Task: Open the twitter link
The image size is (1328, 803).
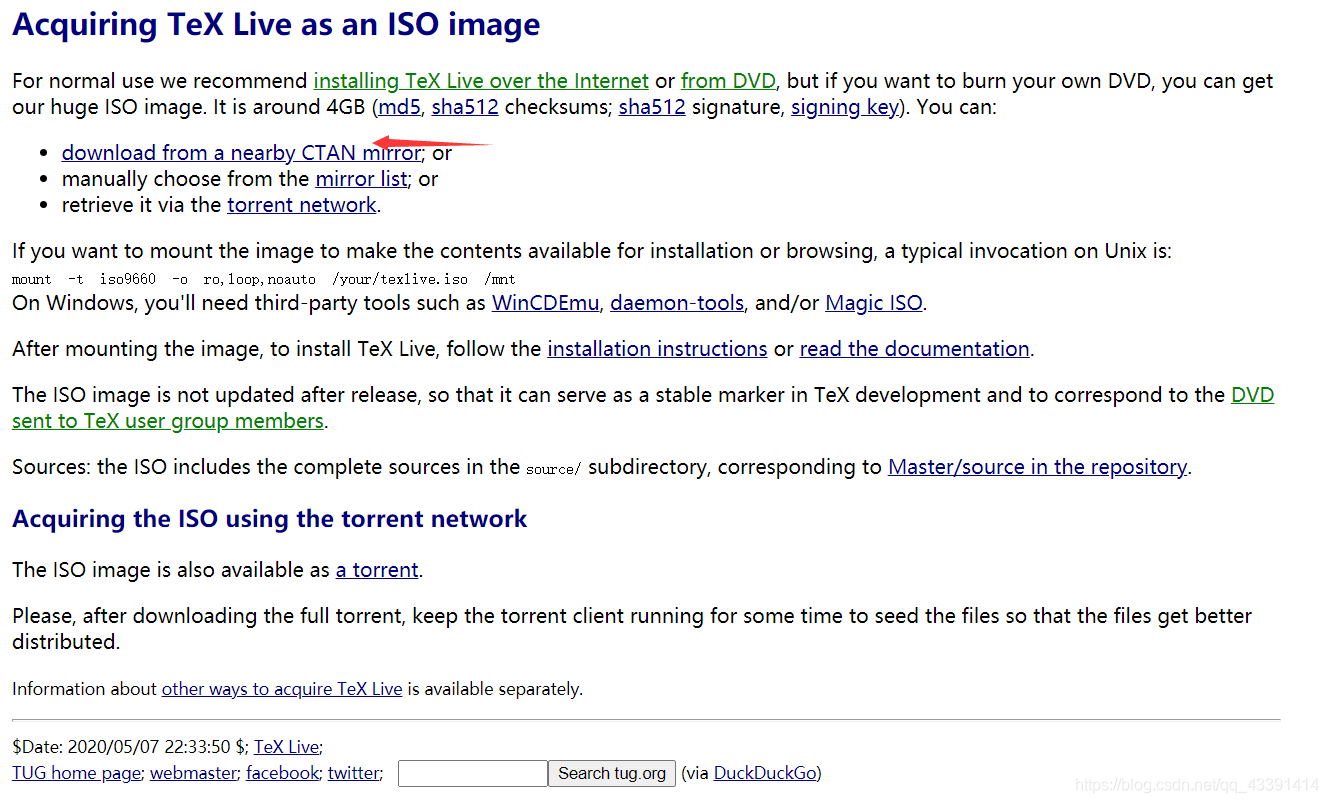Action: pyautogui.click(x=353, y=773)
